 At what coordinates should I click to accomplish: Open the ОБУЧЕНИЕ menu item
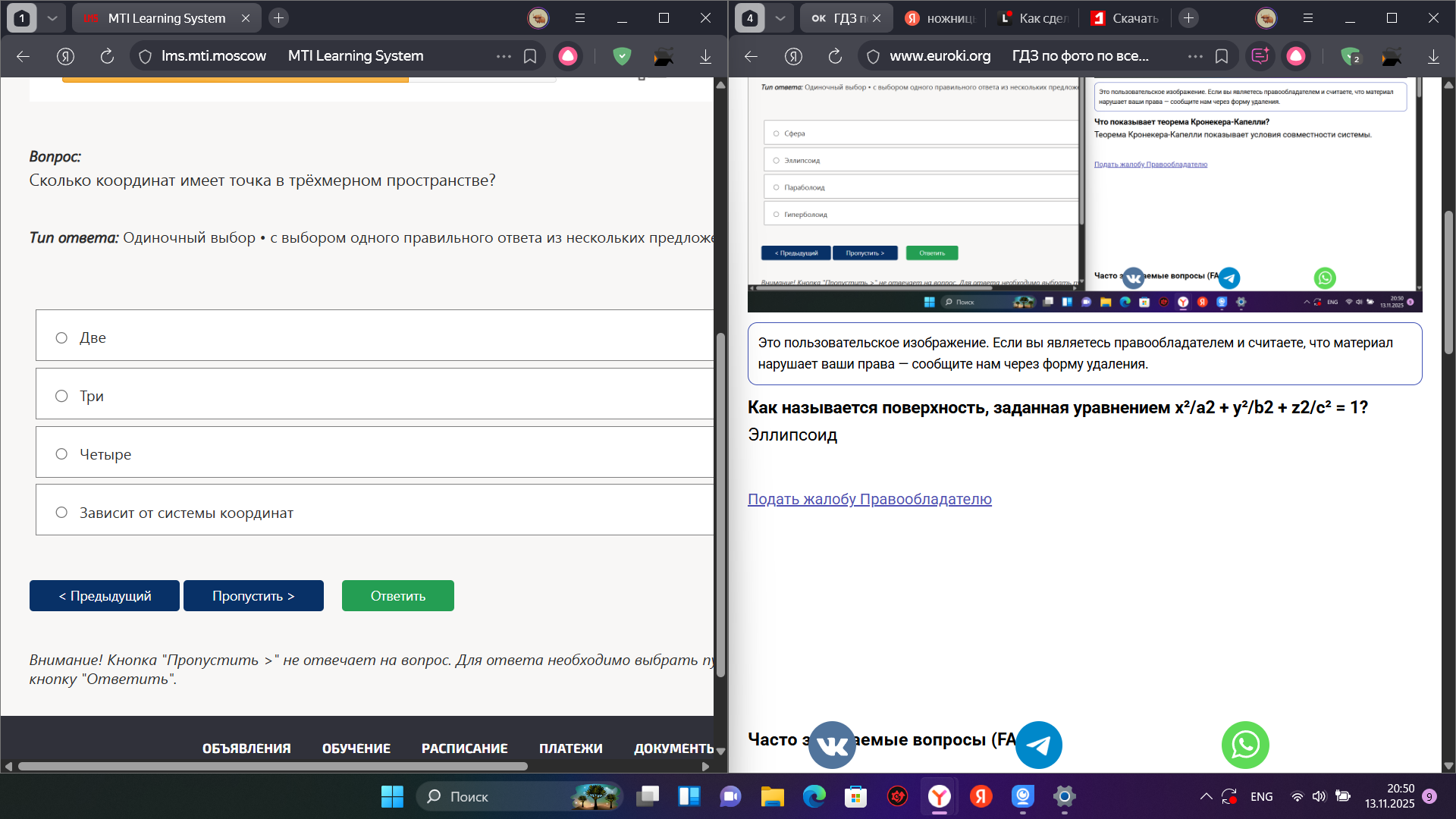tap(356, 748)
